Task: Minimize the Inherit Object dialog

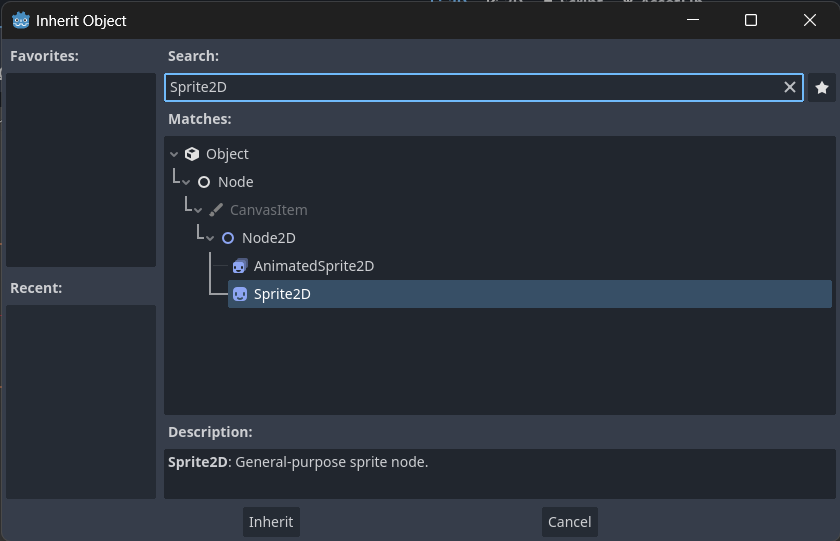Action: (693, 20)
